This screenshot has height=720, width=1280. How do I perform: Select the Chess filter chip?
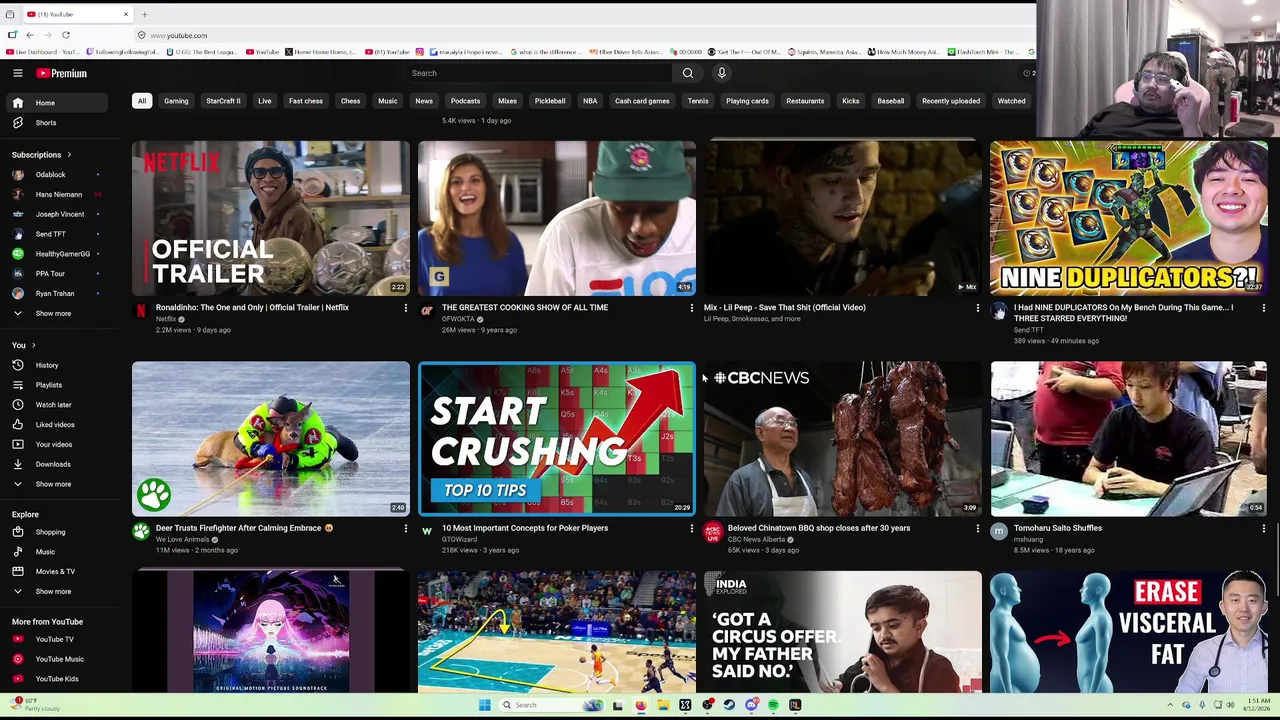[x=350, y=101]
